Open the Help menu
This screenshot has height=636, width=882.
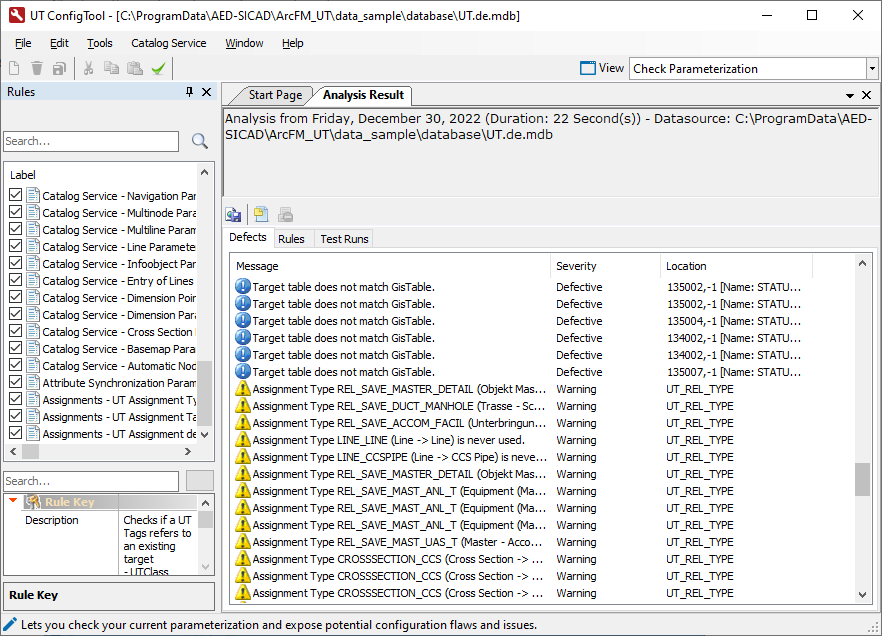(x=292, y=43)
